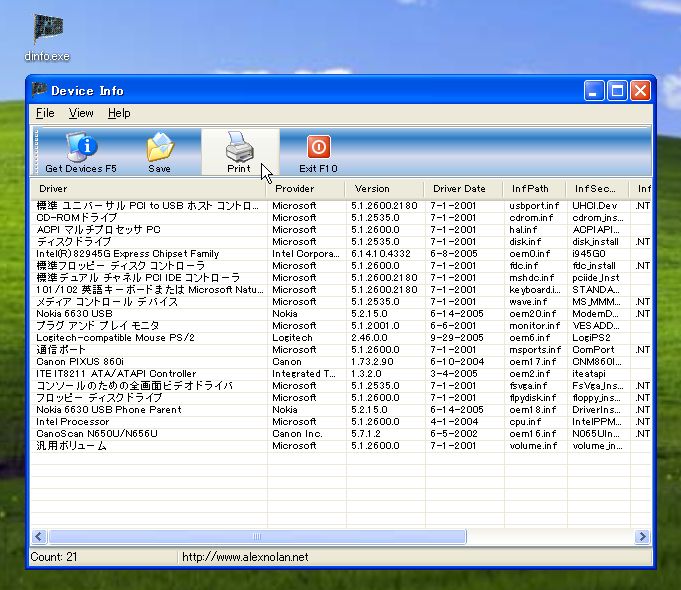Click the Count: 21 status text
The height and width of the screenshot is (590, 681).
[54, 557]
